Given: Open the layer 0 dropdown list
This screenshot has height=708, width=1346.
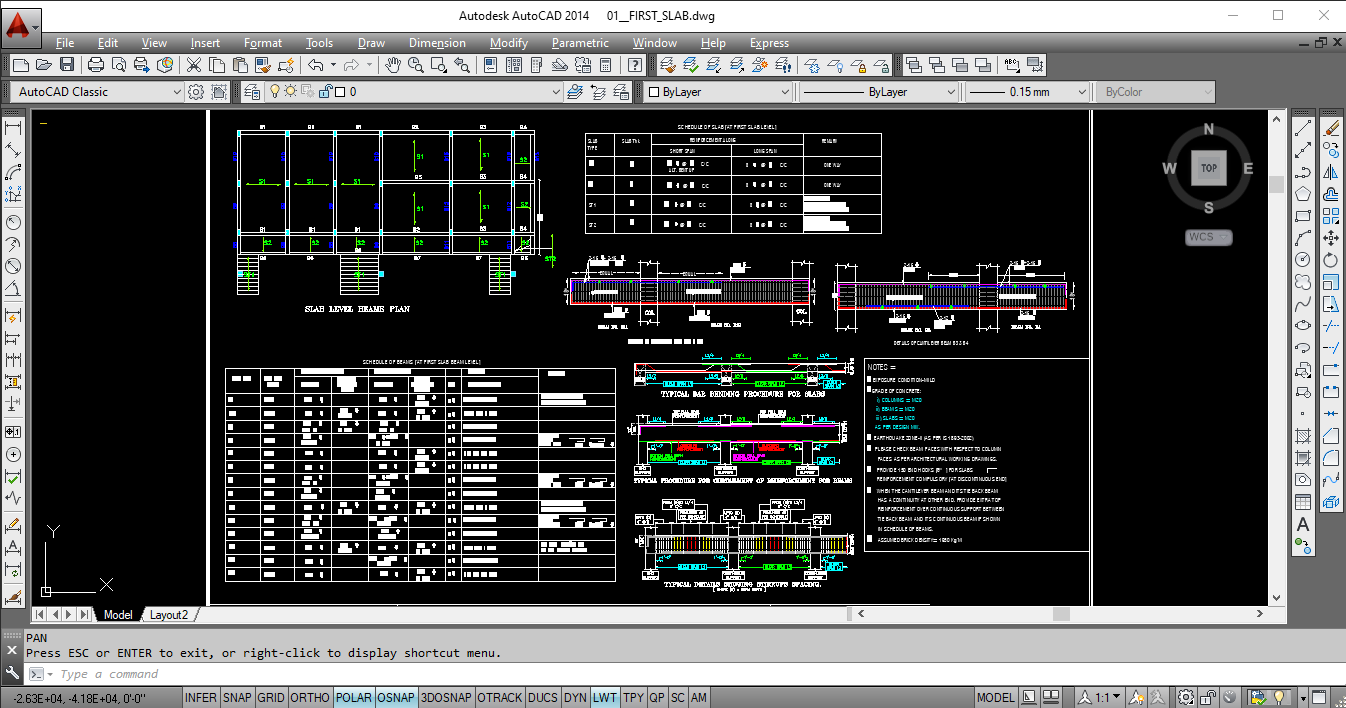Looking at the screenshot, I should click(557, 92).
